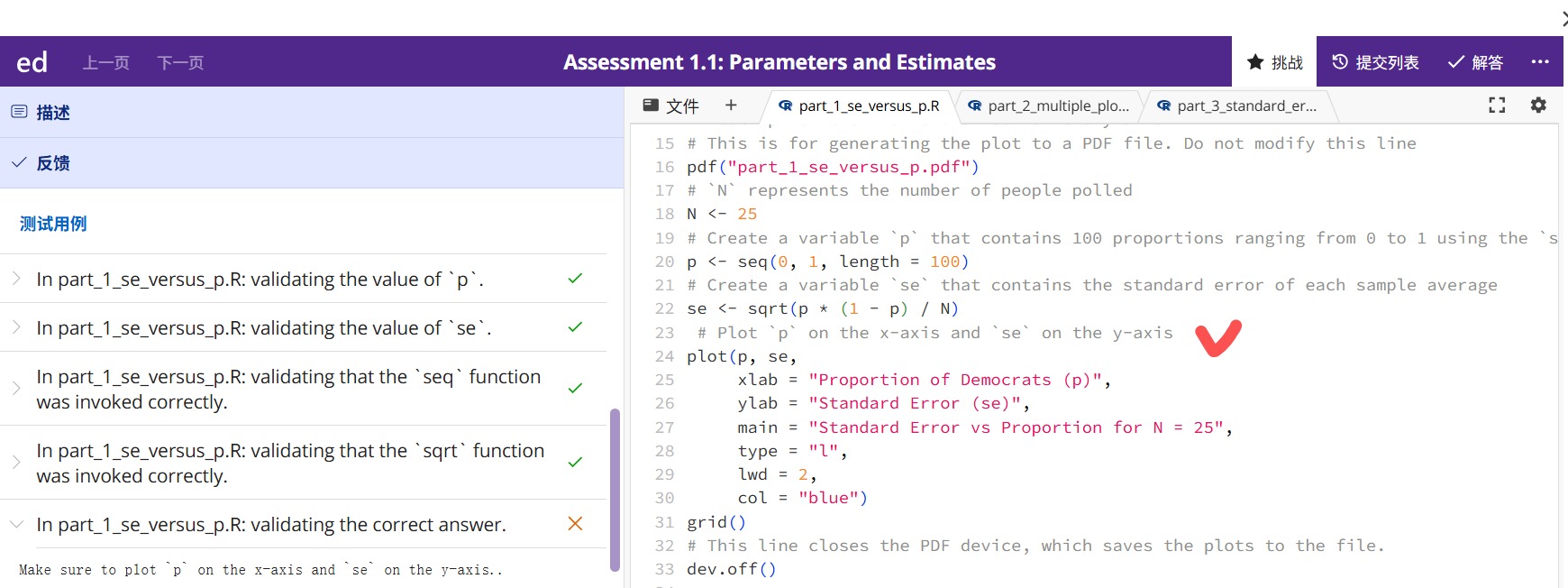Click the feedback panel vertical scrollbar

pyautogui.click(x=615, y=490)
